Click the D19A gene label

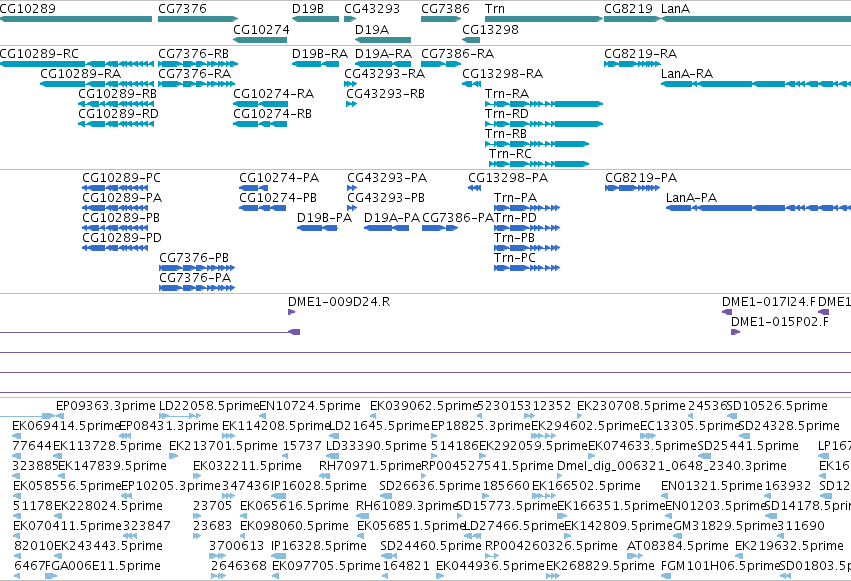pyautogui.click(x=372, y=29)
